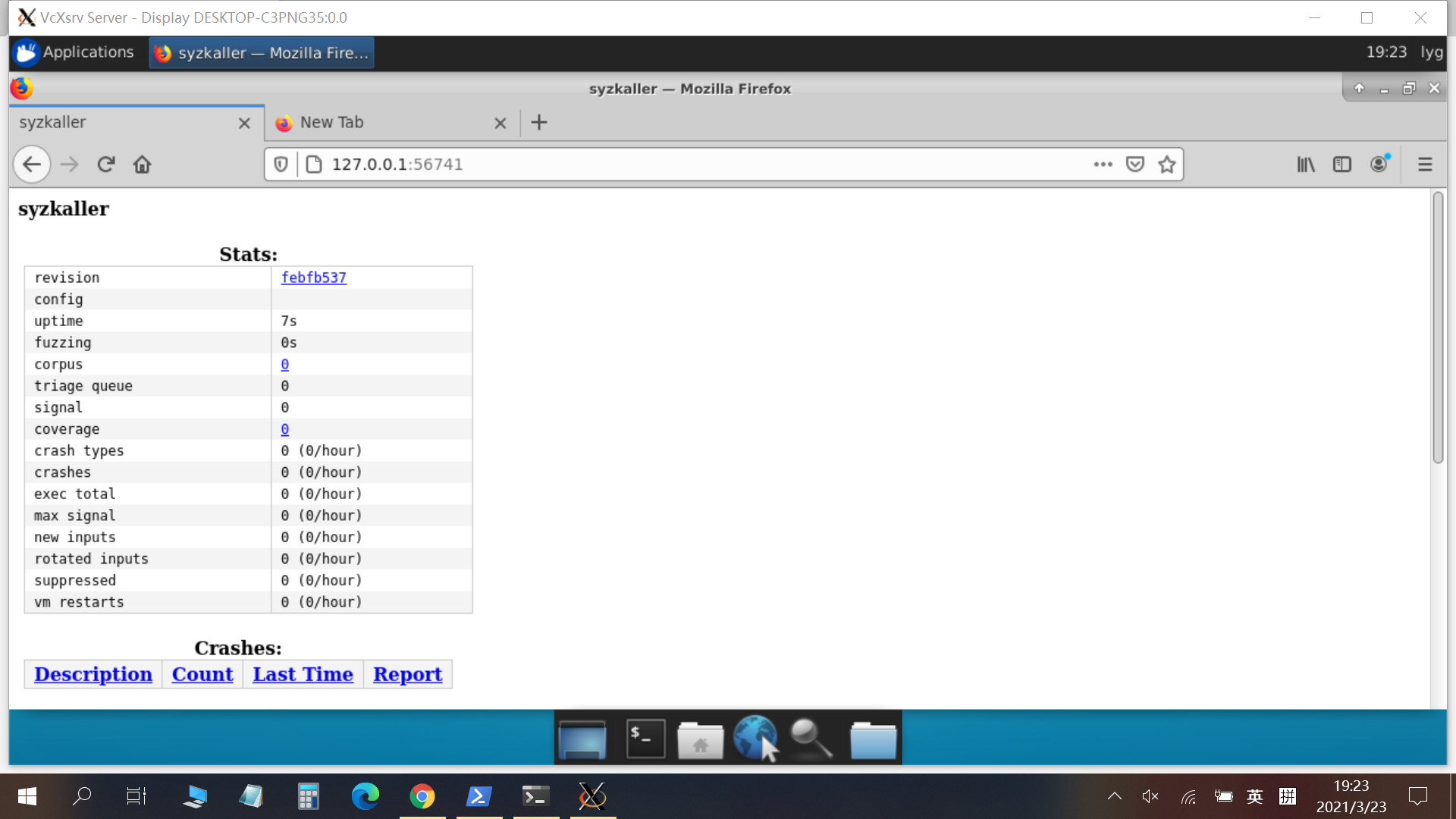The width and height of the screenshot is (1456, 819).
Task: Expand hidden icons in the system tray
Action: click(x=1114, y=796)
